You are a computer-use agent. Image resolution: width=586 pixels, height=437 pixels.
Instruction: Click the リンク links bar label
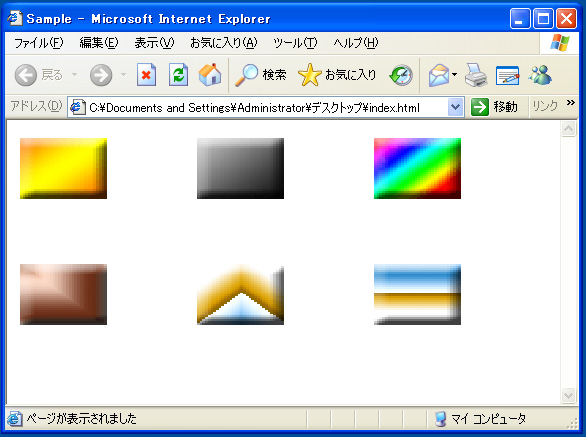[x=545, y=107]
